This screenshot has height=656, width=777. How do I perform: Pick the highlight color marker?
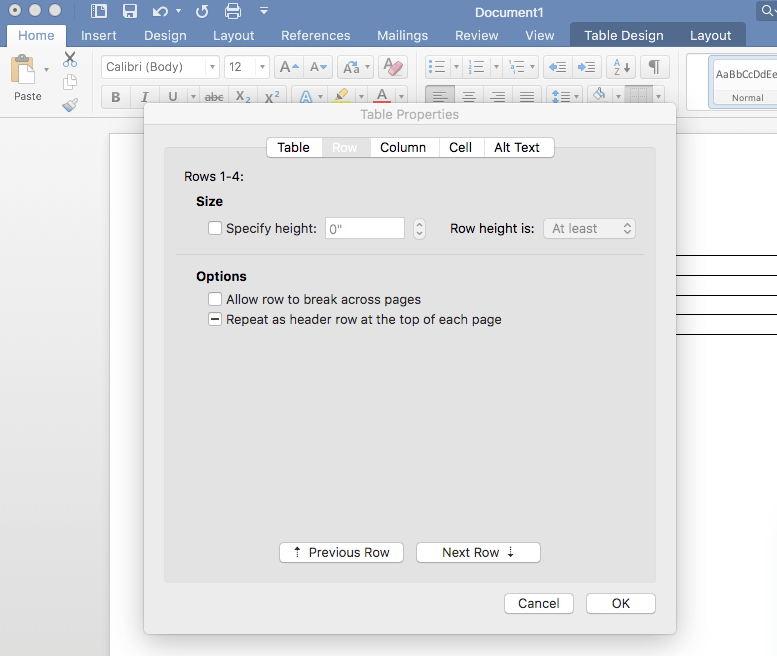tap(340, 96)
